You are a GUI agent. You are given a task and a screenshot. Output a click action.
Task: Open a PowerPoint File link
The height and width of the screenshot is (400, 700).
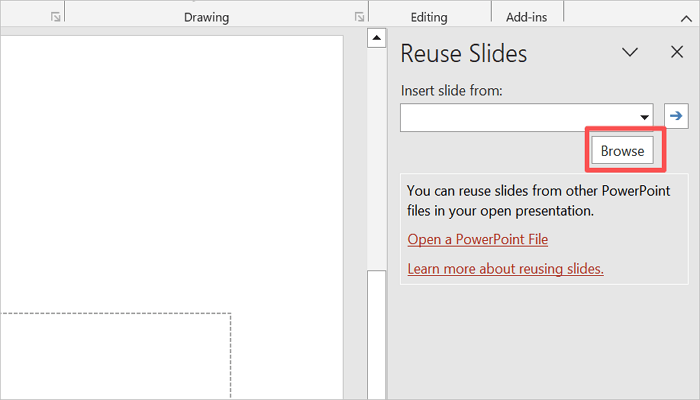point(478,239)
